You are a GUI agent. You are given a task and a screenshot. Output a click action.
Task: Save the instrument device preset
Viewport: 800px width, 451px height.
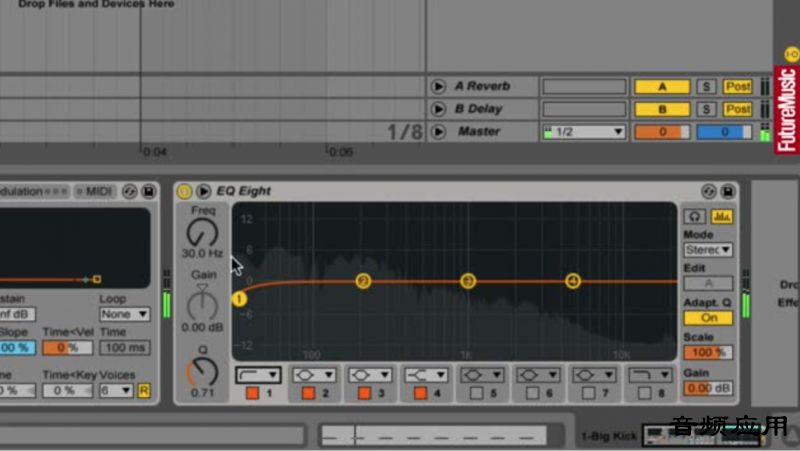coord(148,192)
